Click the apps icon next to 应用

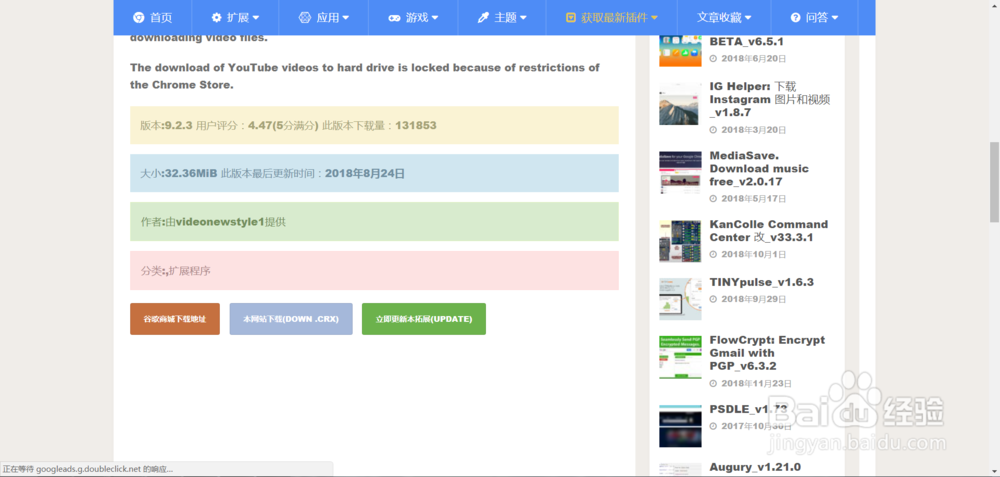click(x=305, y=17)
